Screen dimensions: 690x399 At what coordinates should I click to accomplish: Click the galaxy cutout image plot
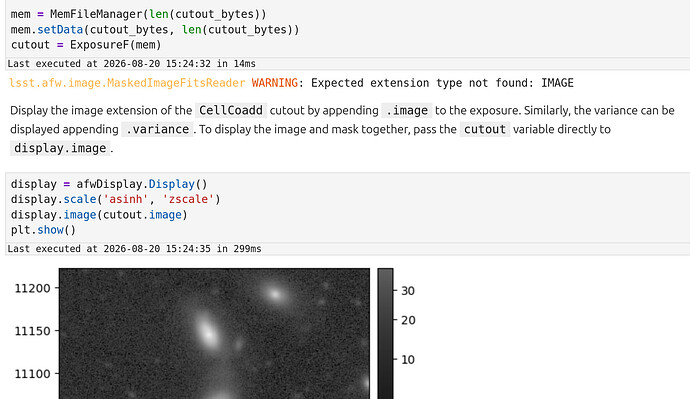(214, 333)
